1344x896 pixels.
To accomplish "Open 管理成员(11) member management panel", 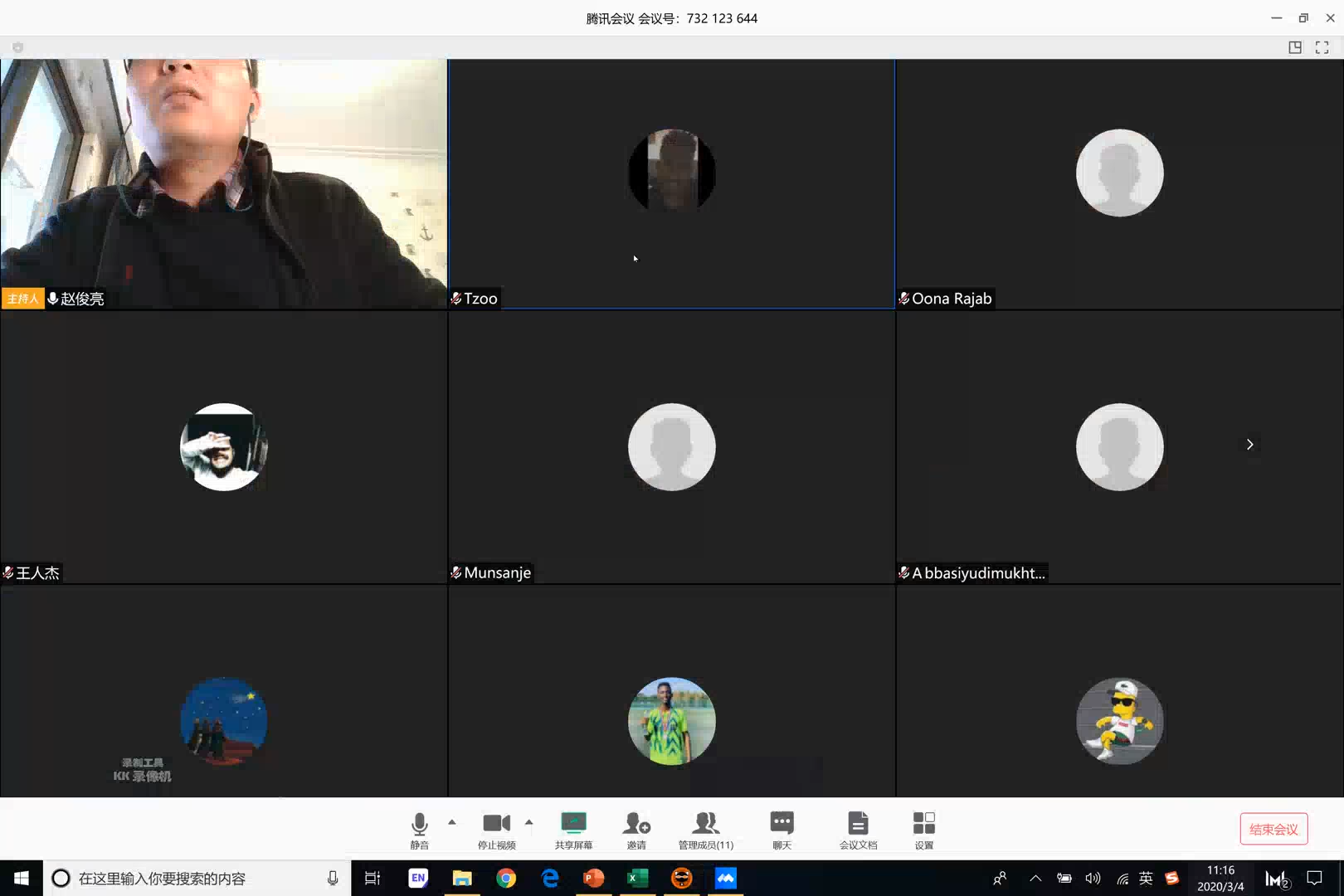I will (705, 829).
